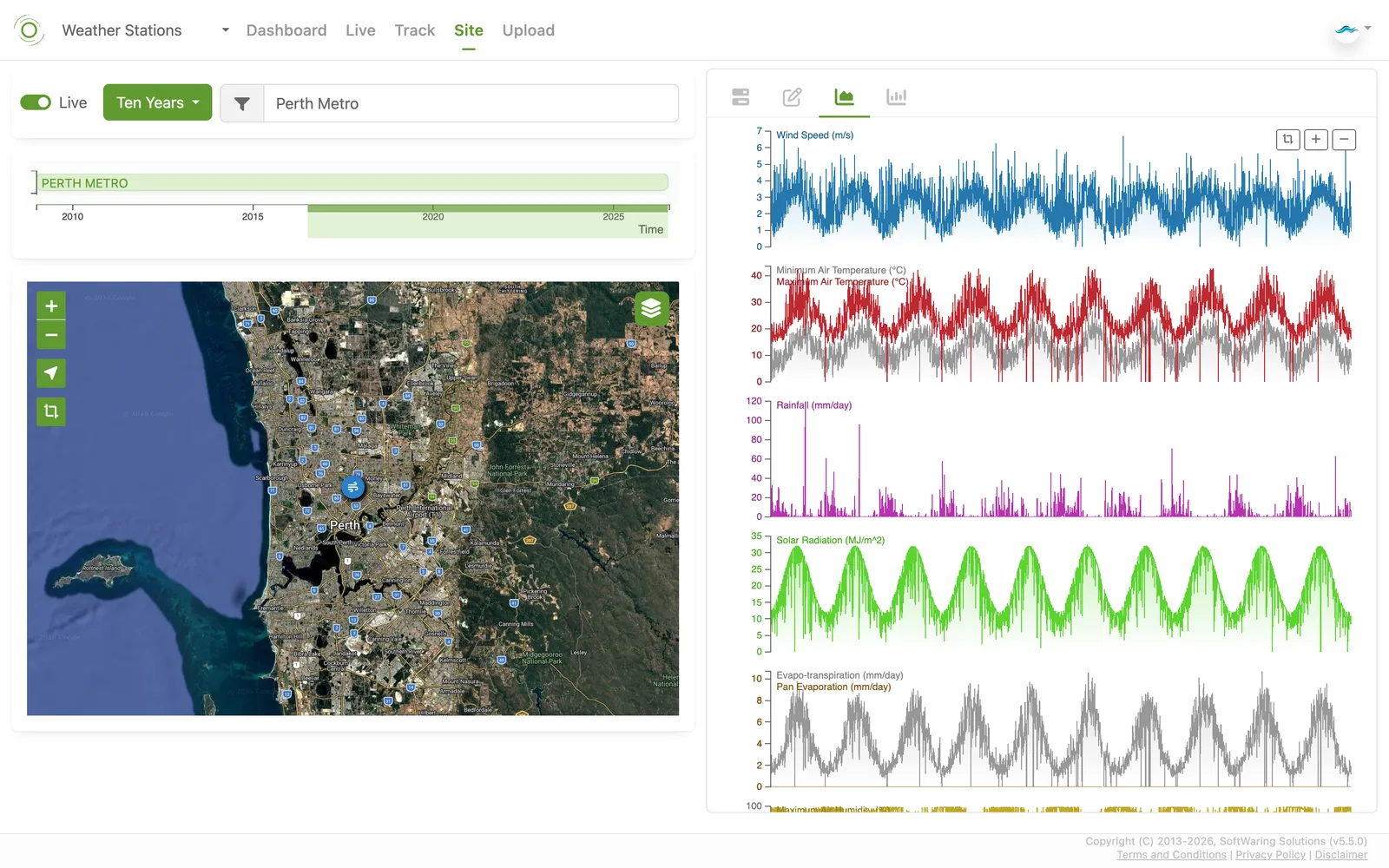Zoom out on the map

tap(51, 335)
